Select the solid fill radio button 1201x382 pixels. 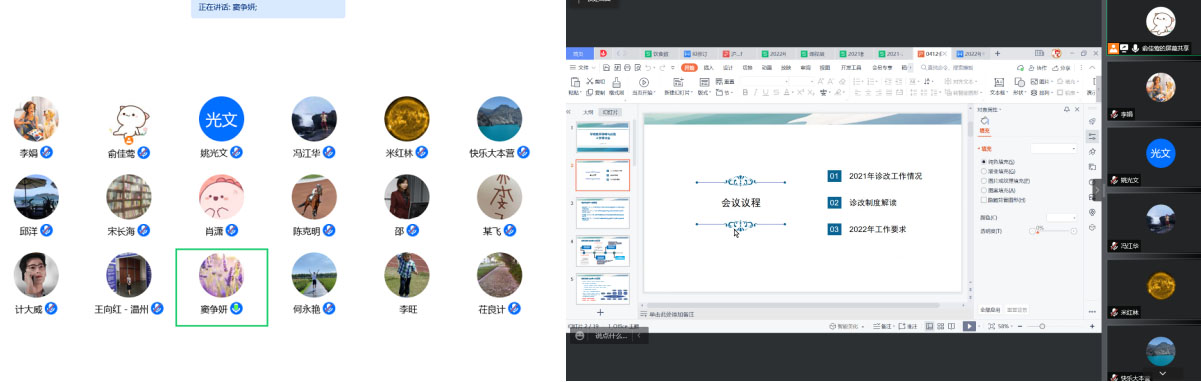[x=984, y=162]
